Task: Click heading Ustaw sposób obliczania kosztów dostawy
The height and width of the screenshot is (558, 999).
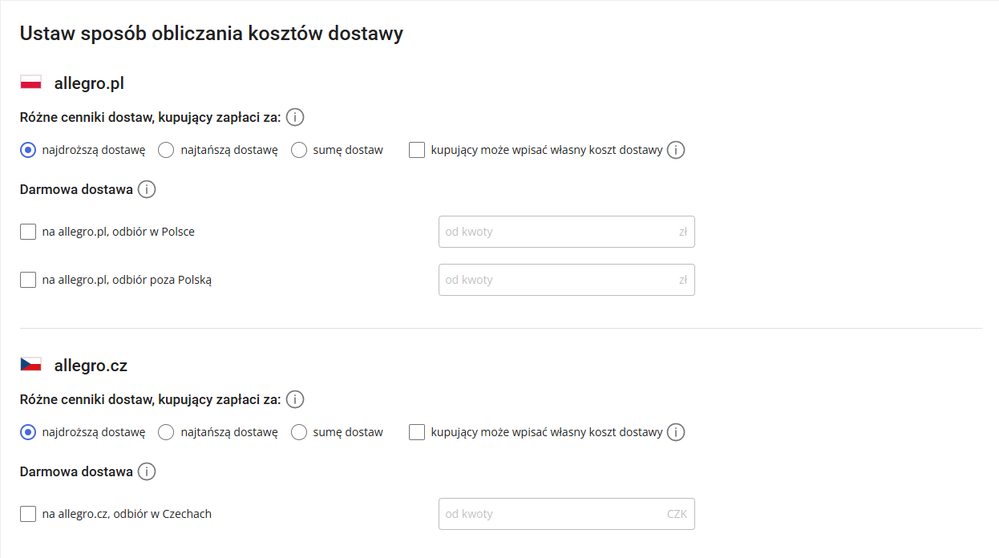Action: pos(212,33)
